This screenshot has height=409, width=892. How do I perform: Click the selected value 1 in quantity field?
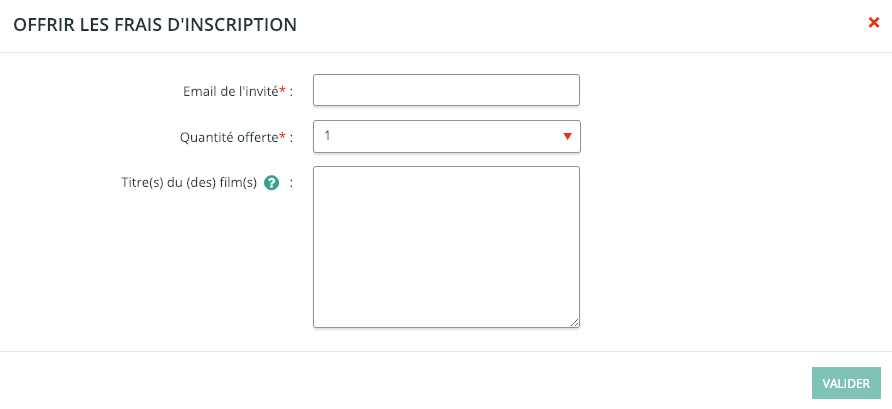click(x=328, y=135)
